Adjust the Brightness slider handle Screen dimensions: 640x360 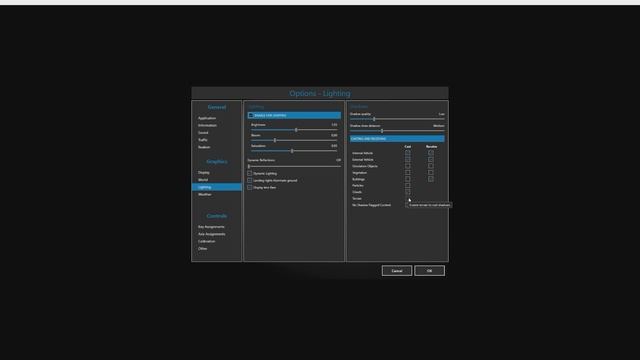[296, 130]
